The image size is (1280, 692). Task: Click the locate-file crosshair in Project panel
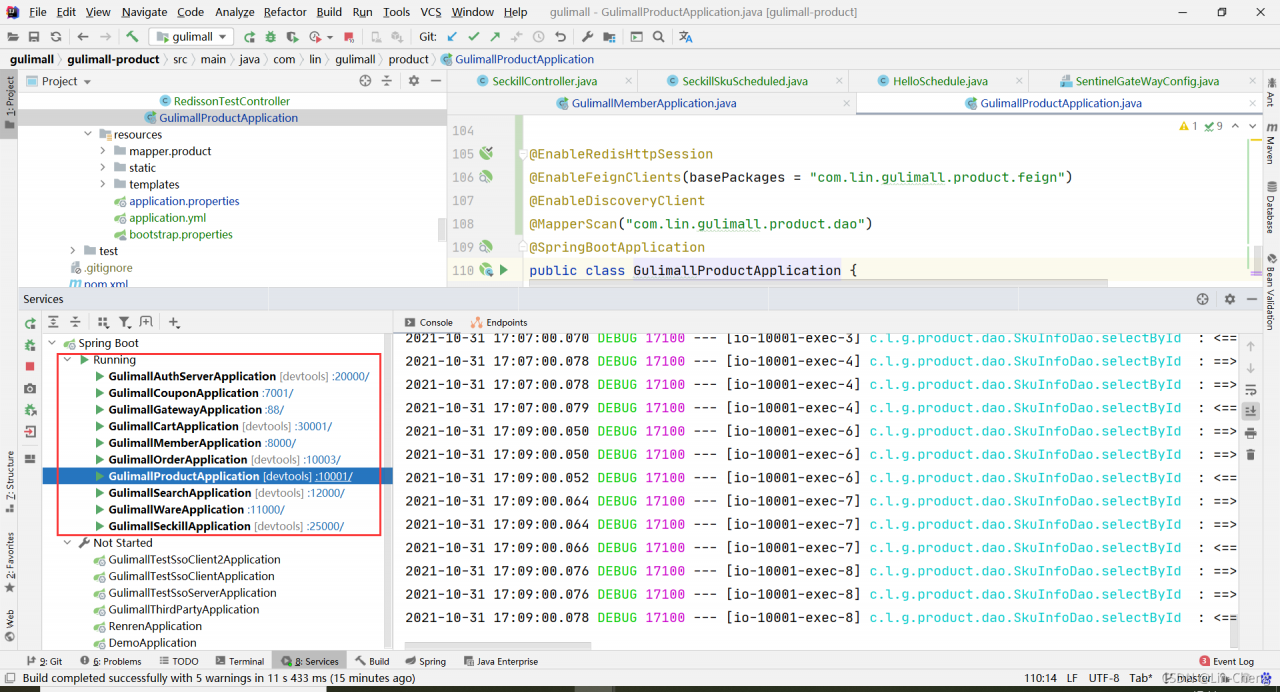tap(366, 81)
